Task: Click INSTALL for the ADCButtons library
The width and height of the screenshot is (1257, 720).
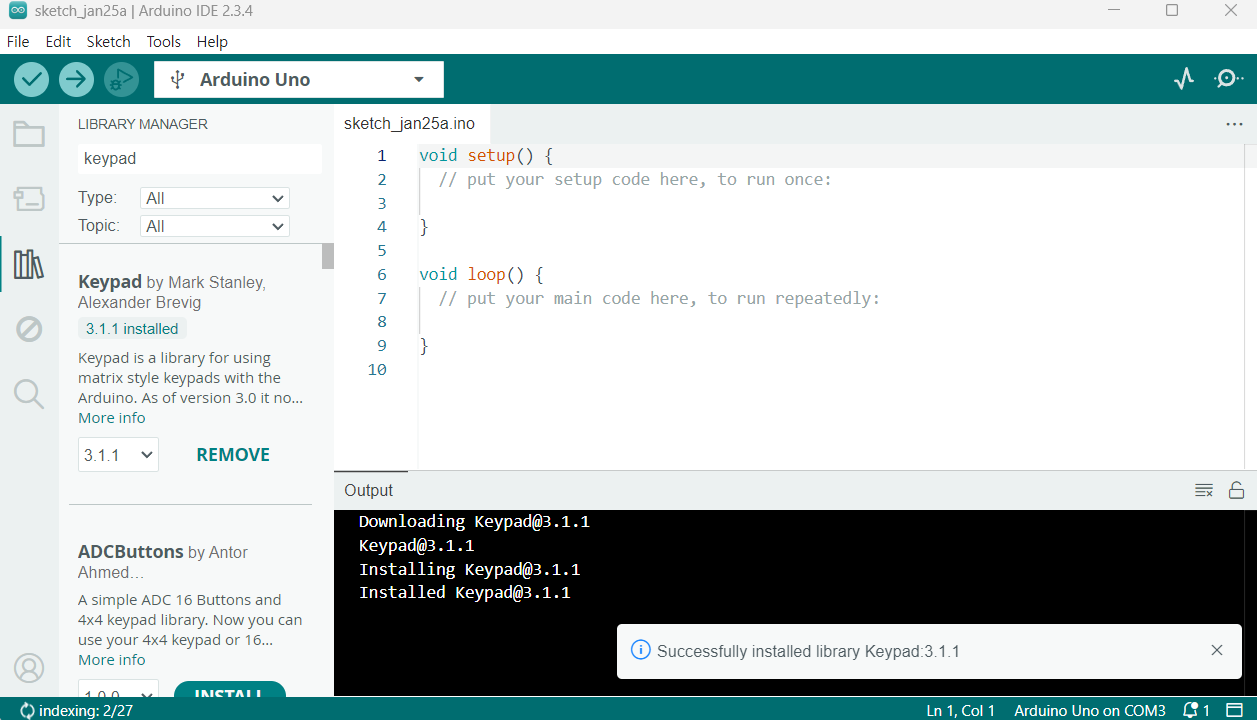Action: click(230, 690)
